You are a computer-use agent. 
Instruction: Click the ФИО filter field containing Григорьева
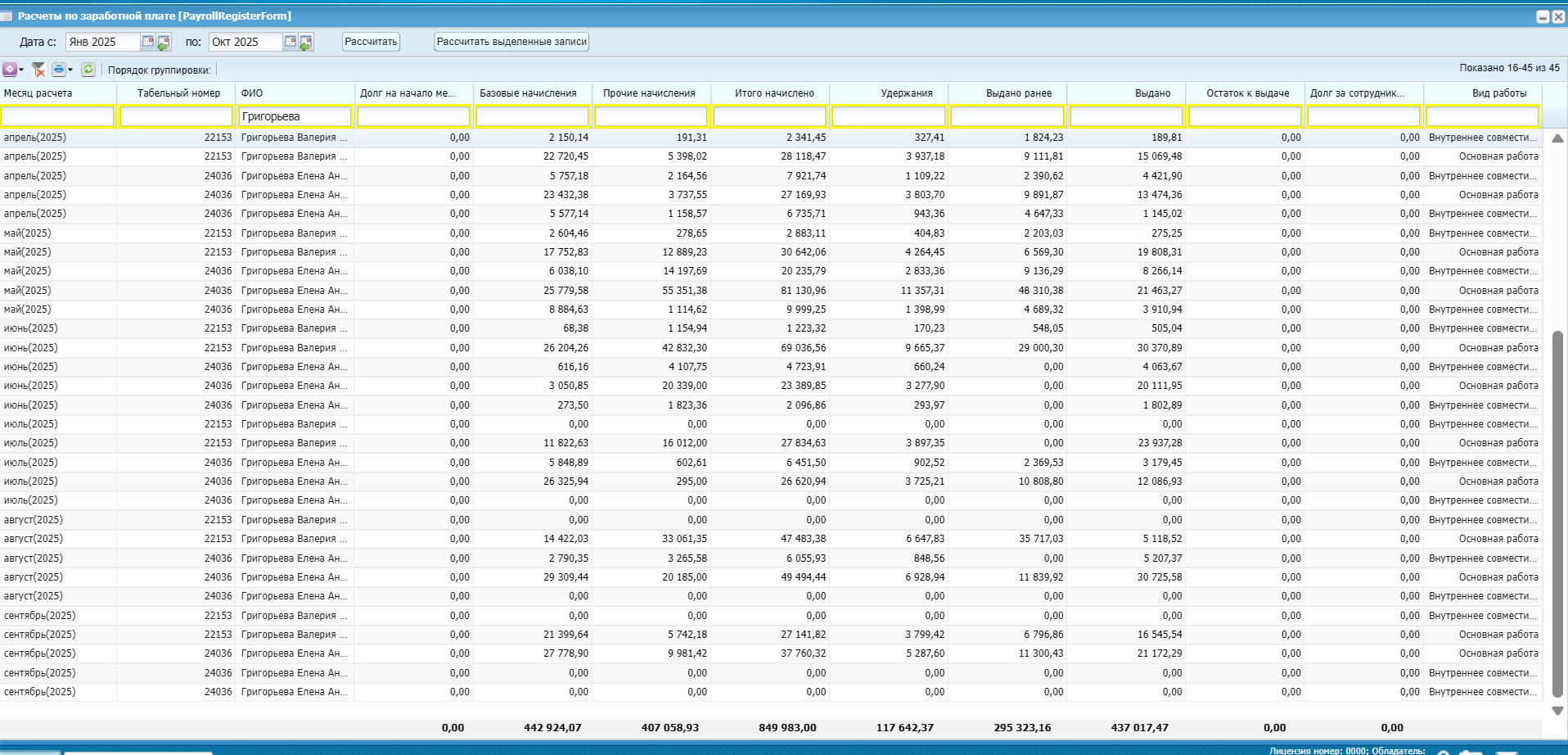click(x=295, y=117)
